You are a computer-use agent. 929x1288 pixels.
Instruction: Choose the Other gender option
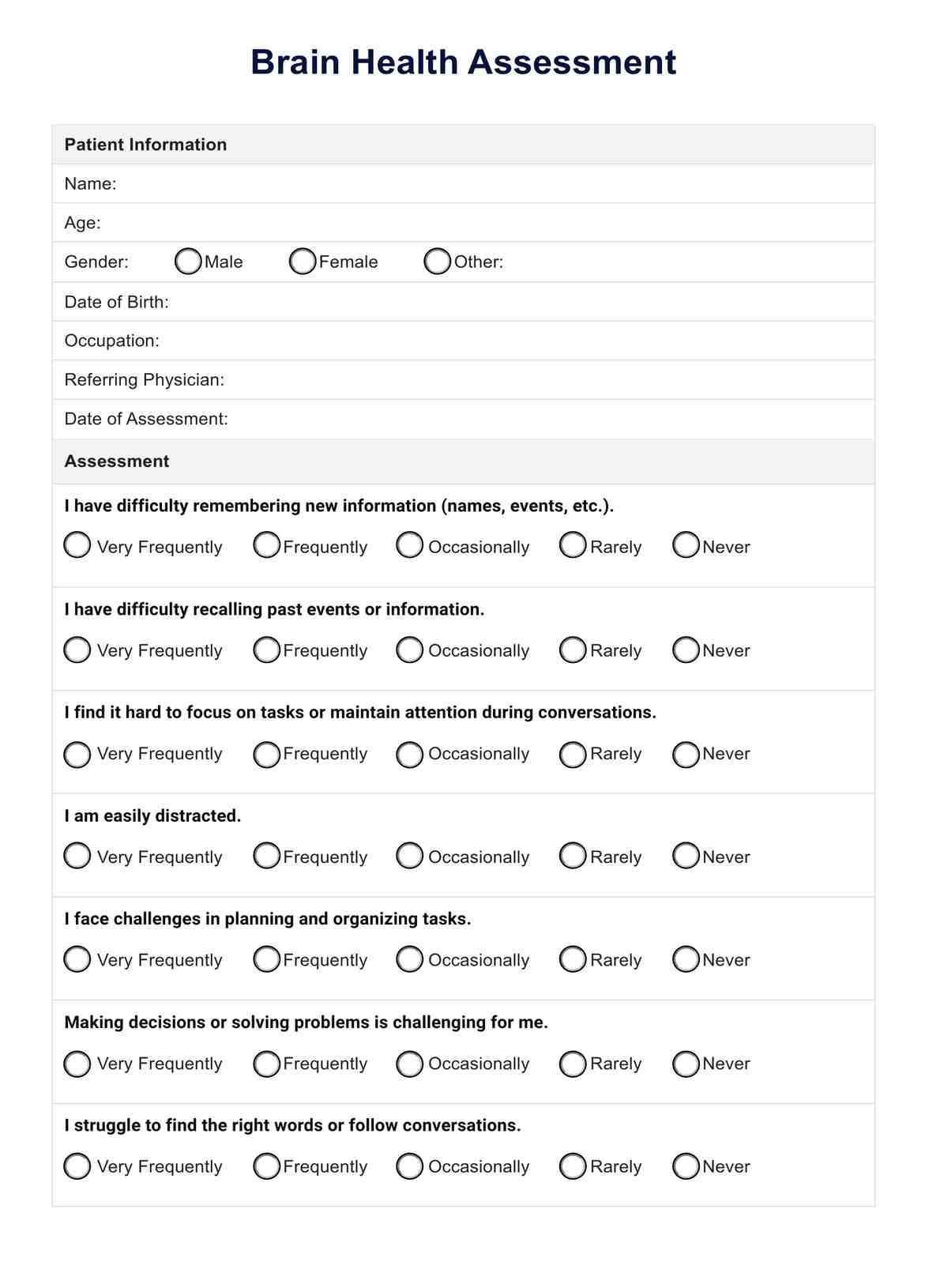click(x=437, y=262)
